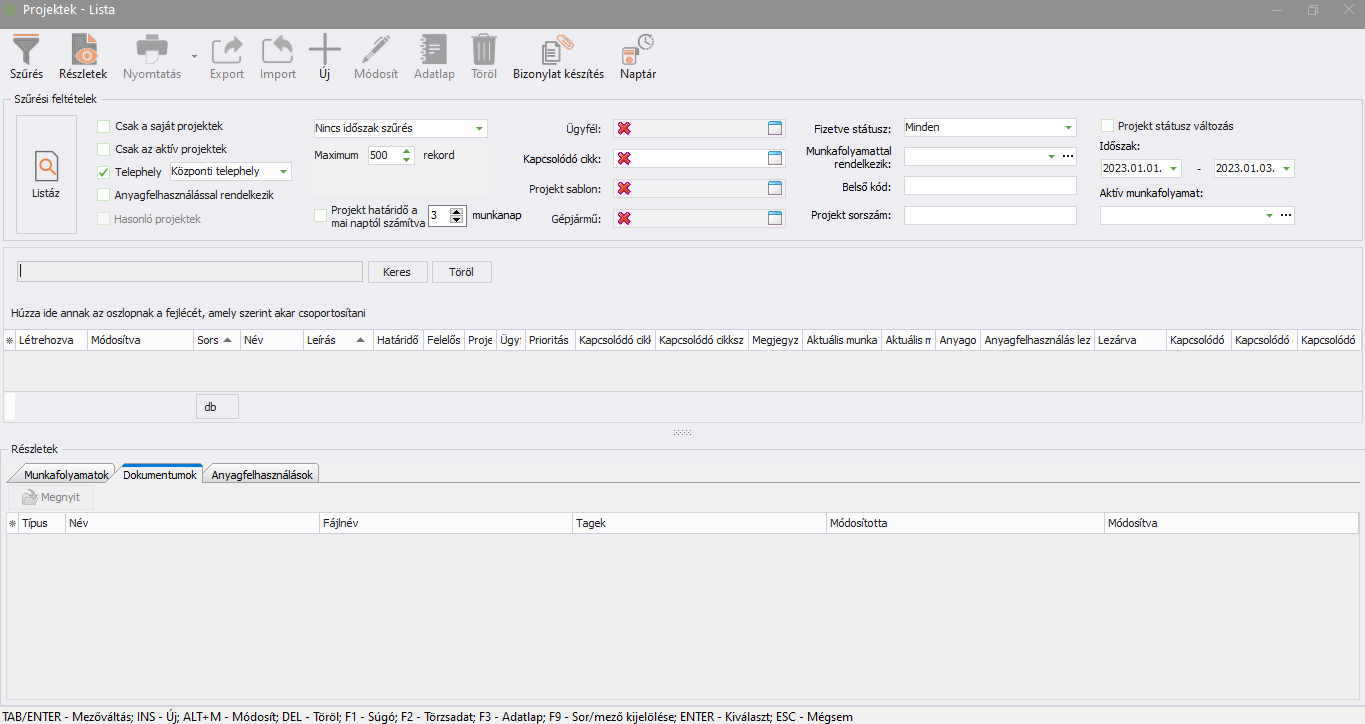Sort documents by Fájlnév column
Screen dimensions: 1365x724
point(446,523)
